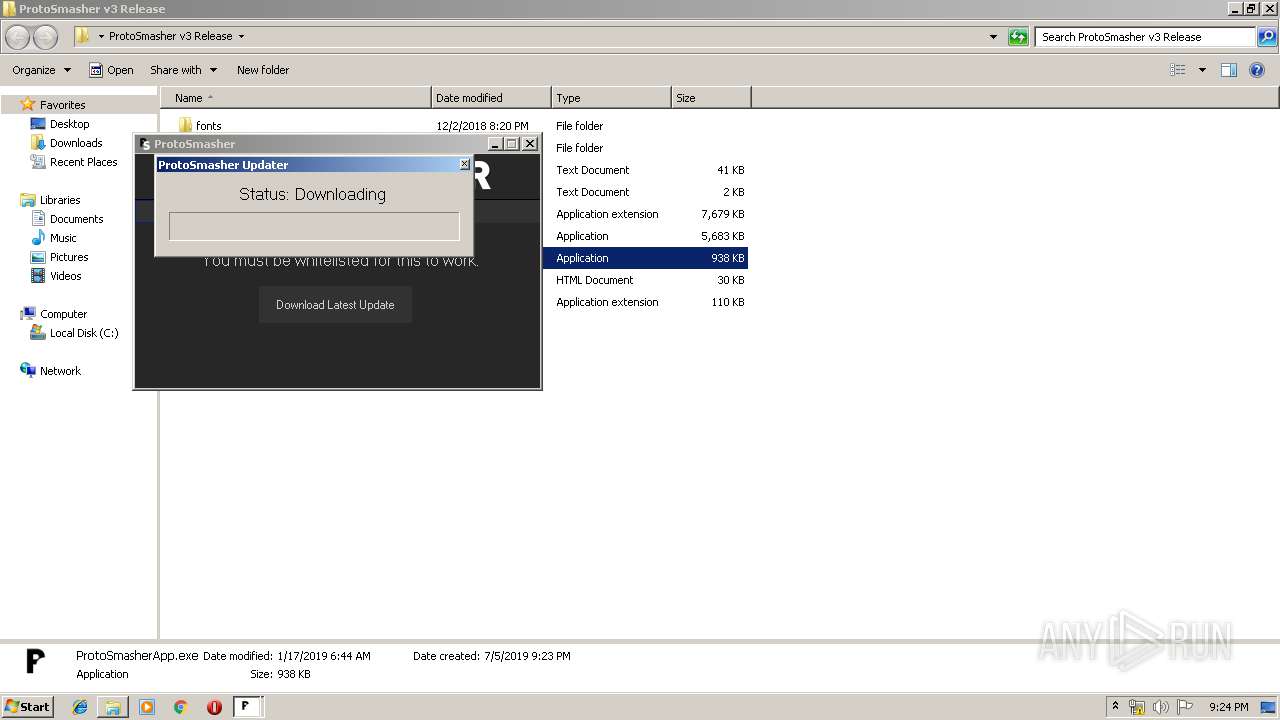This screenshot has height=720, width=1280.
Task: Change the view with the views icon
Action: tap(1178, 70)
